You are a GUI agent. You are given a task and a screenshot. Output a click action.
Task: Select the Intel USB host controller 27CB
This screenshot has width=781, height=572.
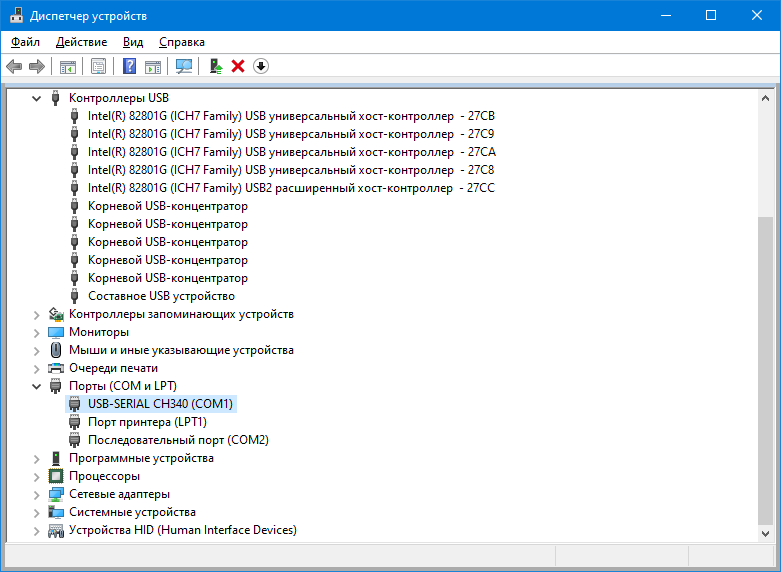click(291, 116)
